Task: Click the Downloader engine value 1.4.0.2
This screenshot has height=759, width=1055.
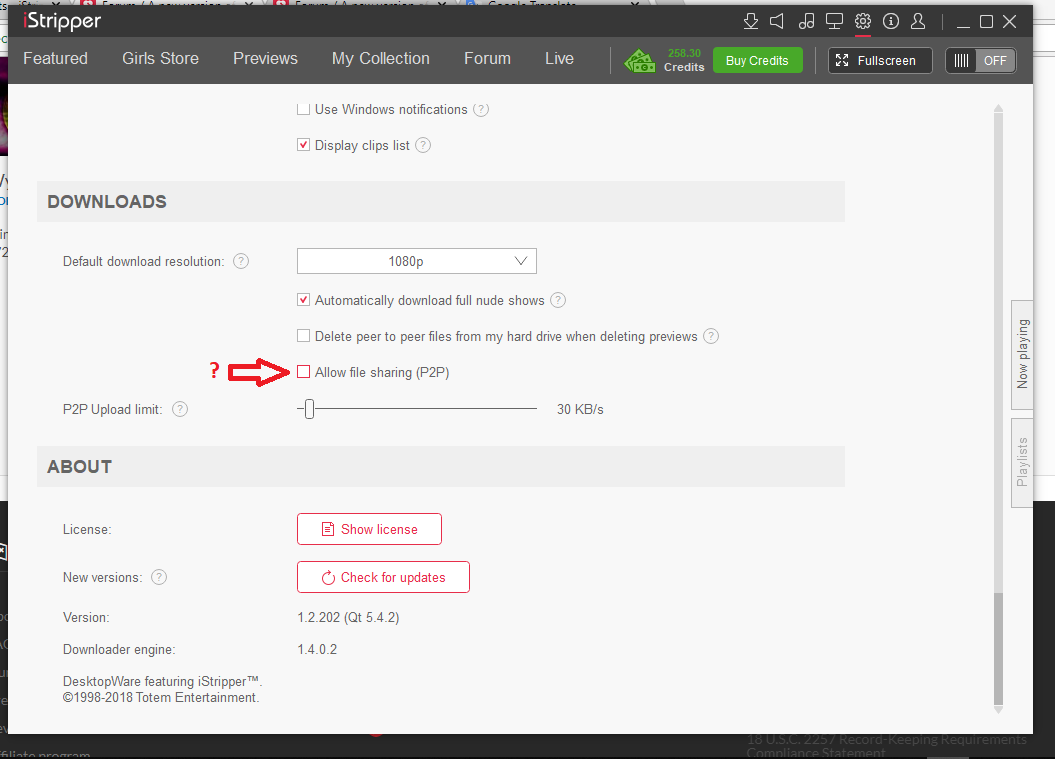Action: pos(317,649)
